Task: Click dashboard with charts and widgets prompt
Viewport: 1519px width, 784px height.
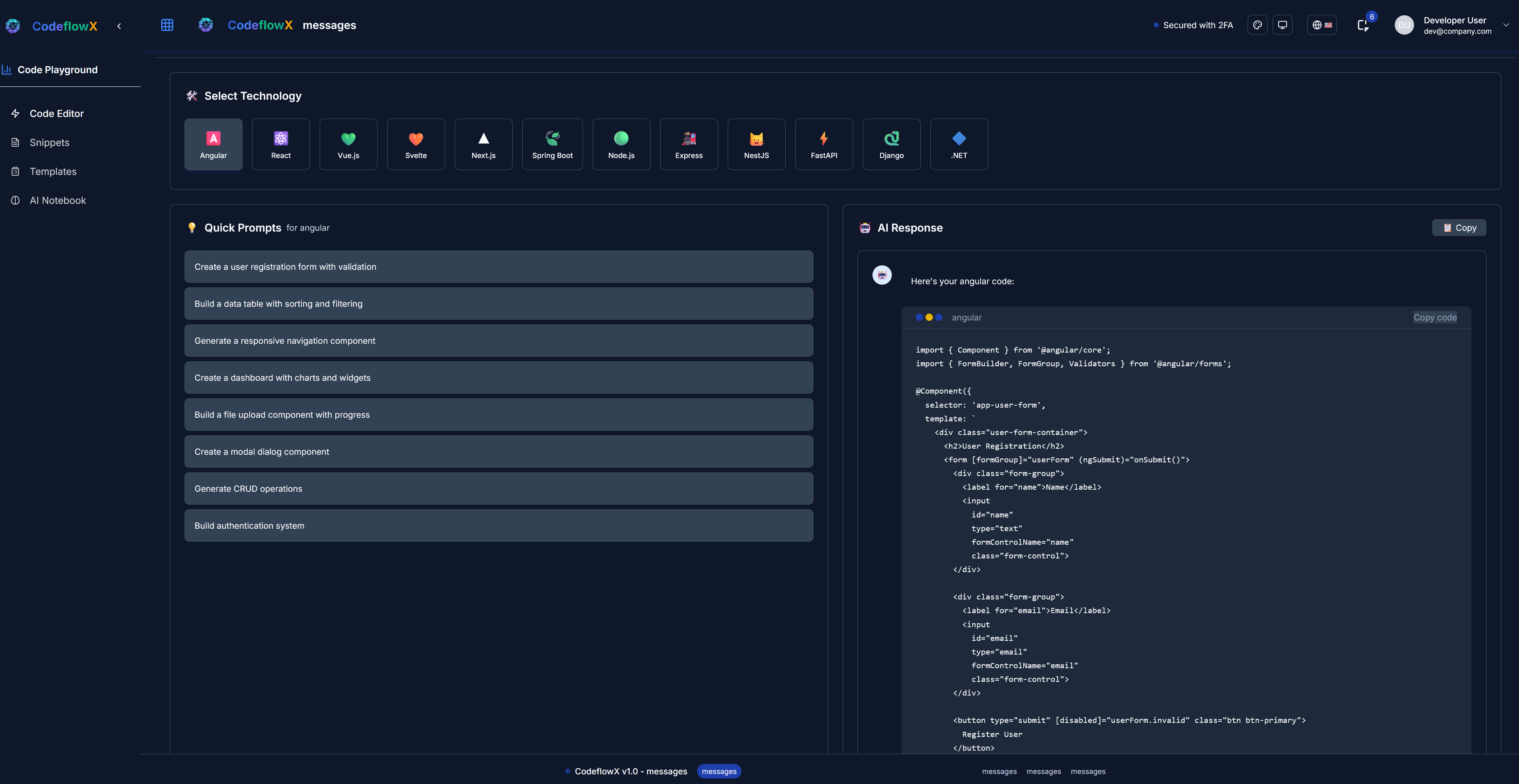Action: click(498, 377)
